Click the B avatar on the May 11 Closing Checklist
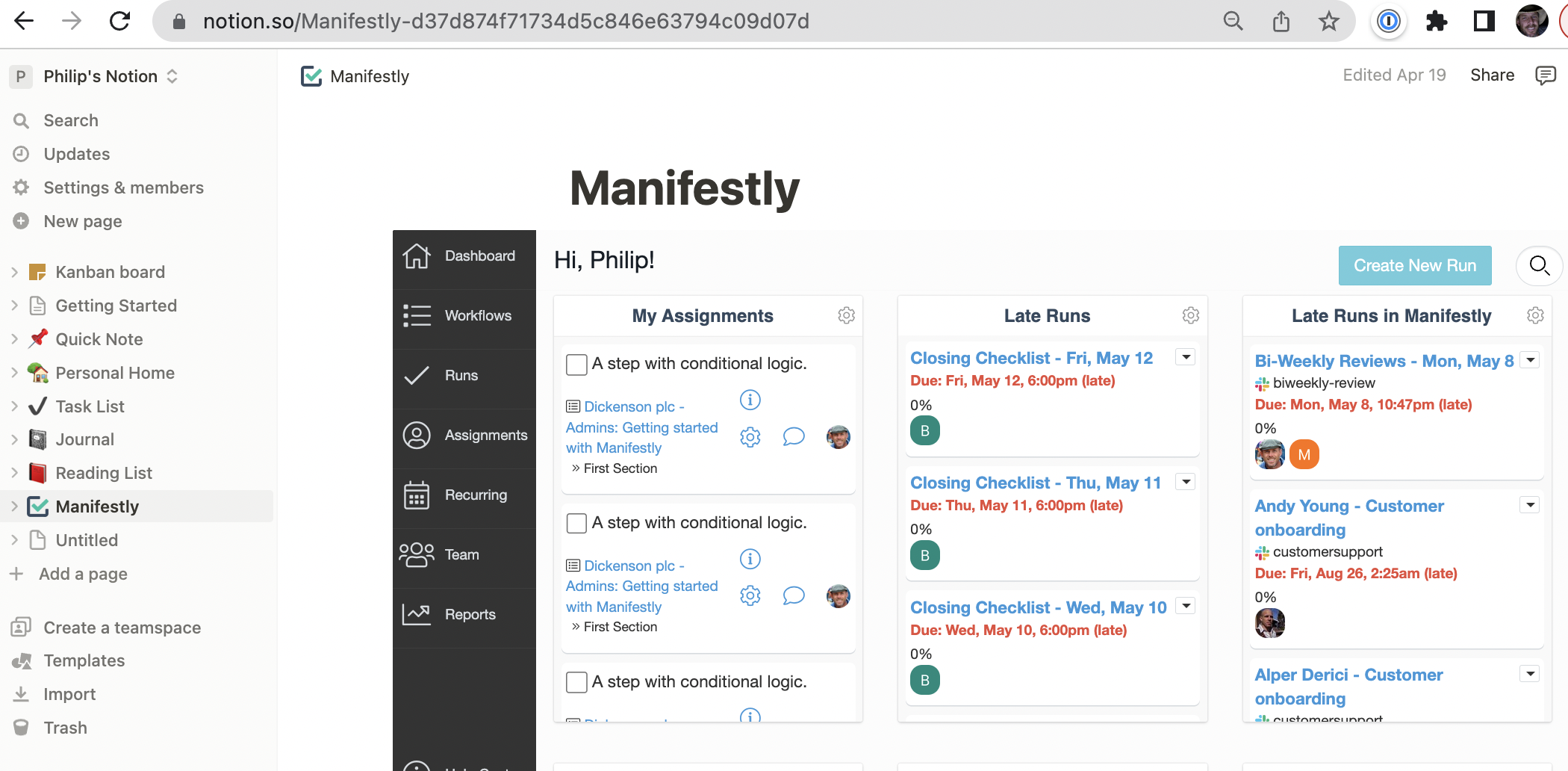The image size is (1568, 771). (x=925, y=555)
